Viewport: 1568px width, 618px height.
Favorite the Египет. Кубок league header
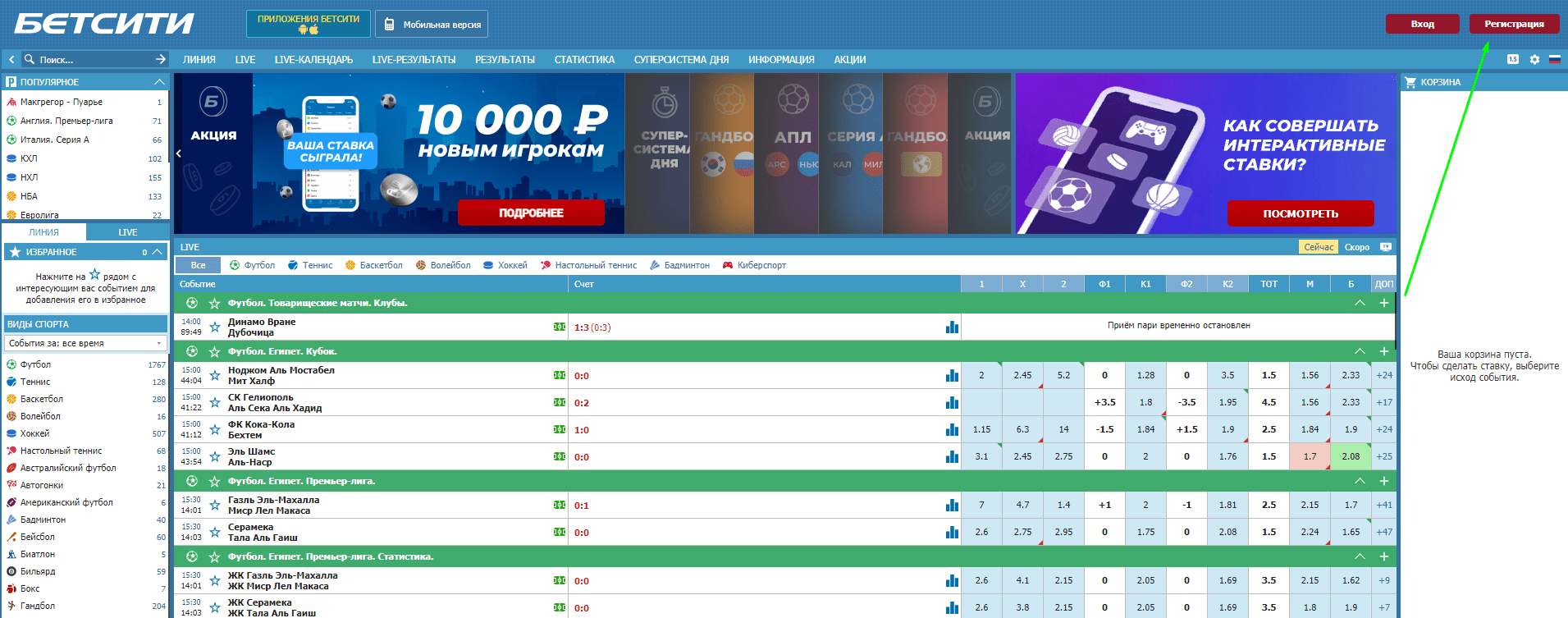(x=215, y=351)
